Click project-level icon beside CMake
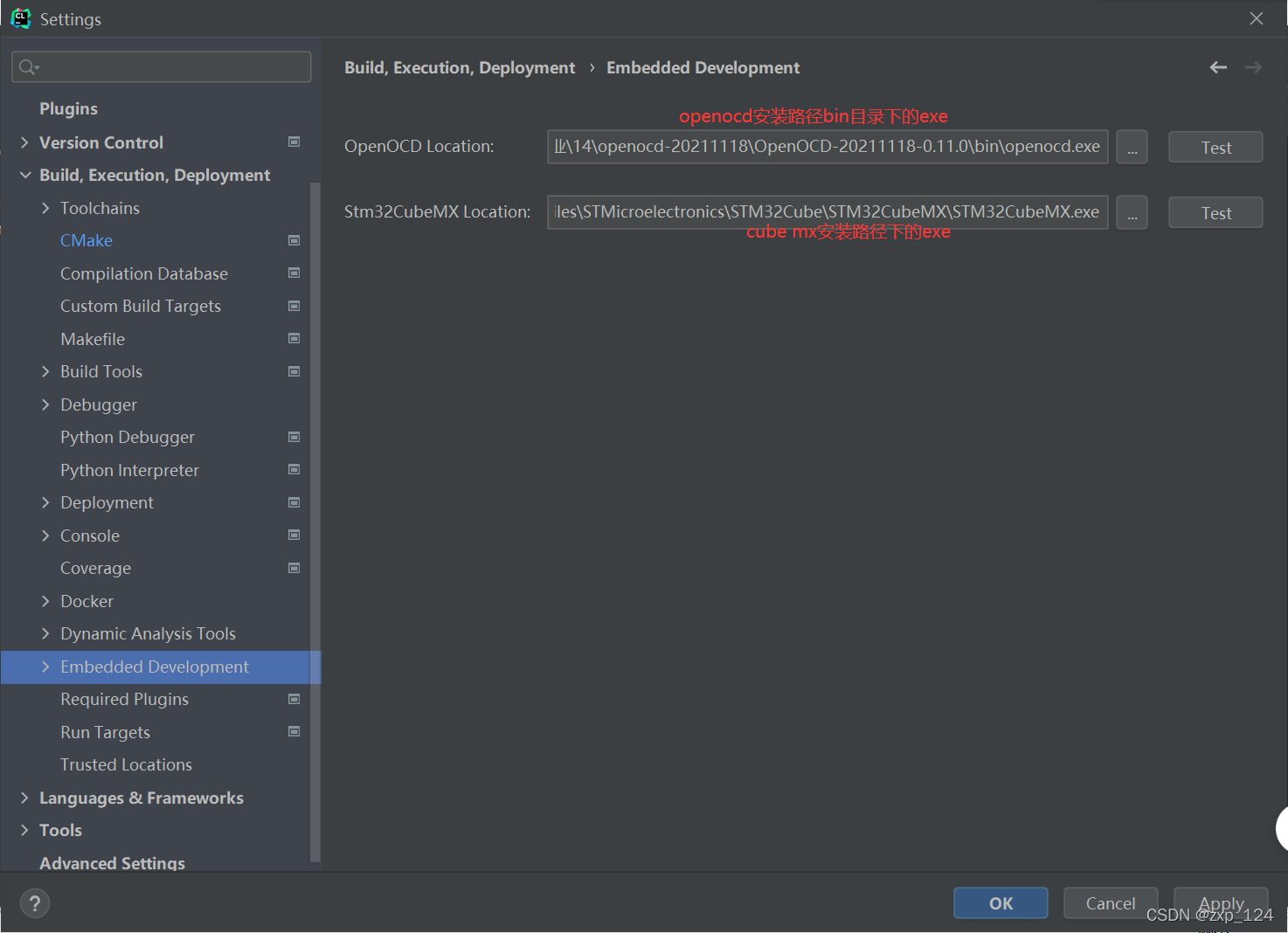This screenshot has width=1288, height=933. click(294, 240)
